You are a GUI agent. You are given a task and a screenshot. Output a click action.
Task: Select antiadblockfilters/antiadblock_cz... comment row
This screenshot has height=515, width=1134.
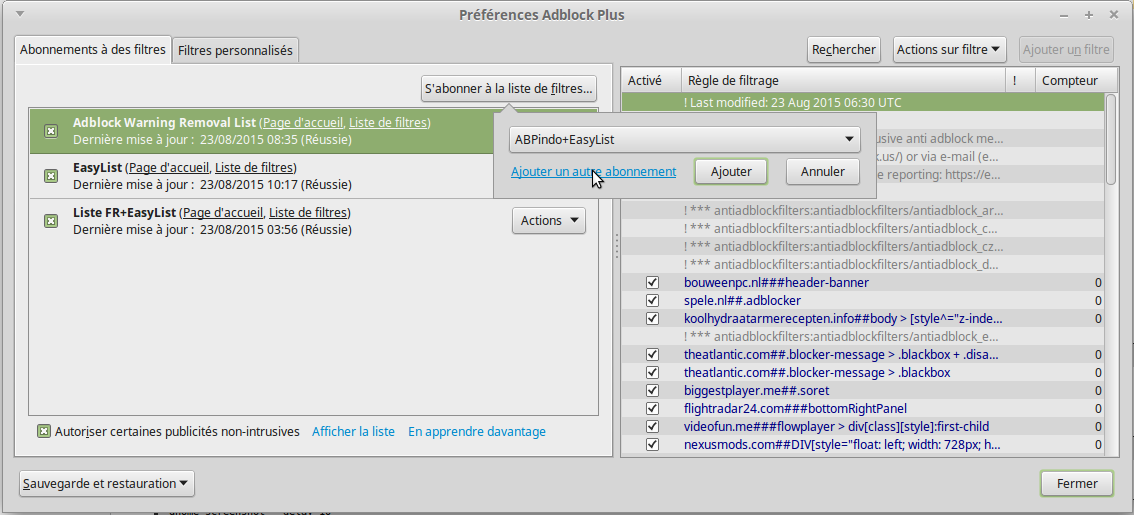pyautogui.click(x=863, y=247)
